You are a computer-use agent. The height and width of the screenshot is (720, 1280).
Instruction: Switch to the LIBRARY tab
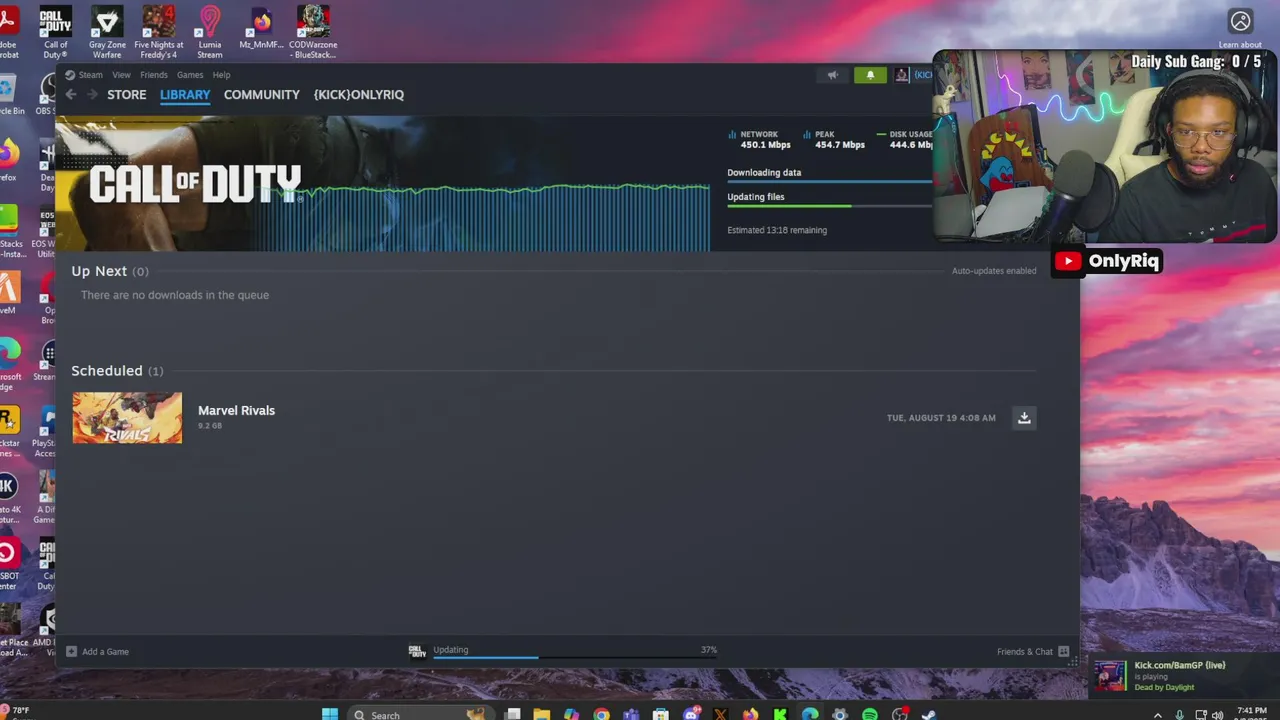coord(185,94)
